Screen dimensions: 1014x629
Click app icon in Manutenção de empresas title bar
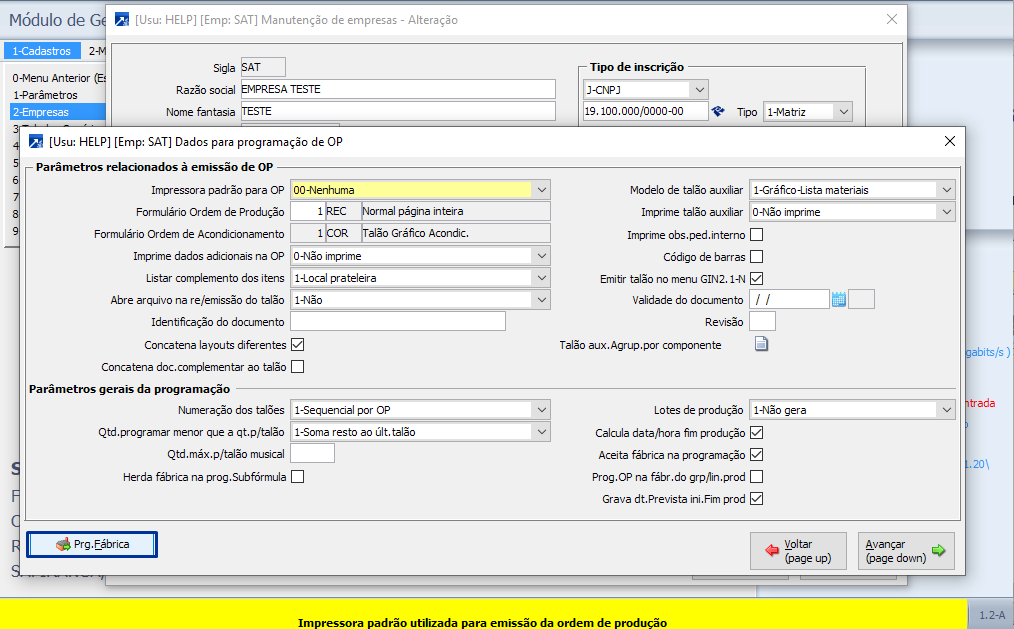click(122, 19)
